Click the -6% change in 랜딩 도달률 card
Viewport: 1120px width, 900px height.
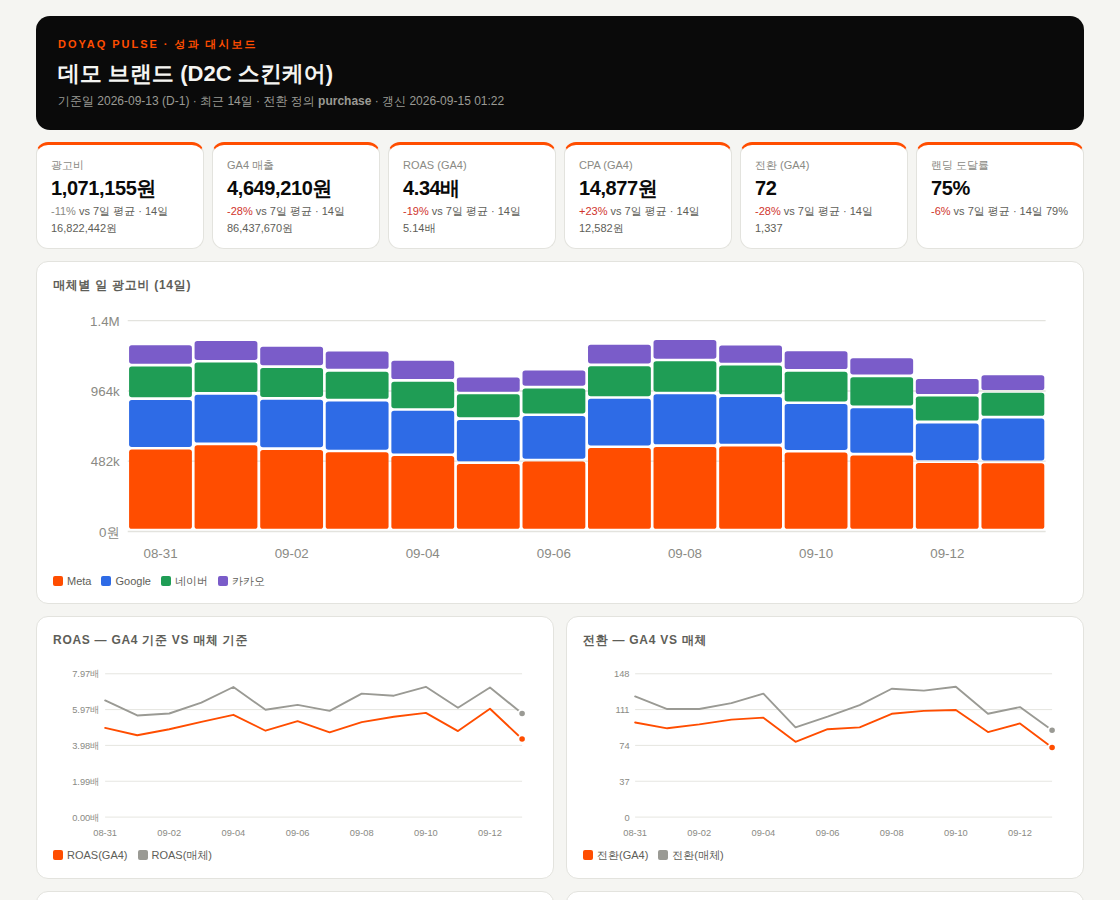tap(941, 211)
